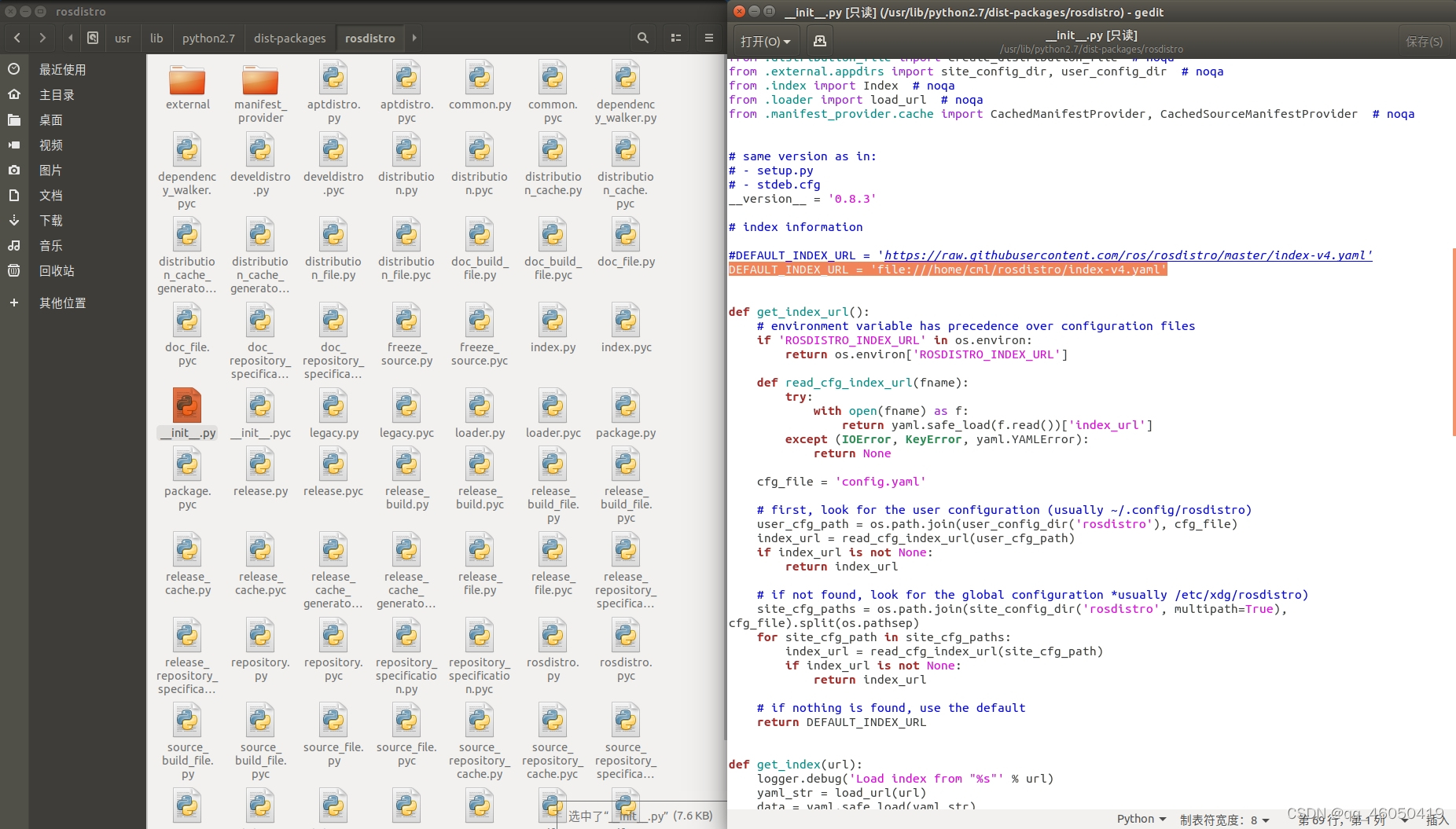Image resolution: width=1456 pixels, height=829 pixels.
Task: Click the def get_index_url() line
Action: [799, 312]
